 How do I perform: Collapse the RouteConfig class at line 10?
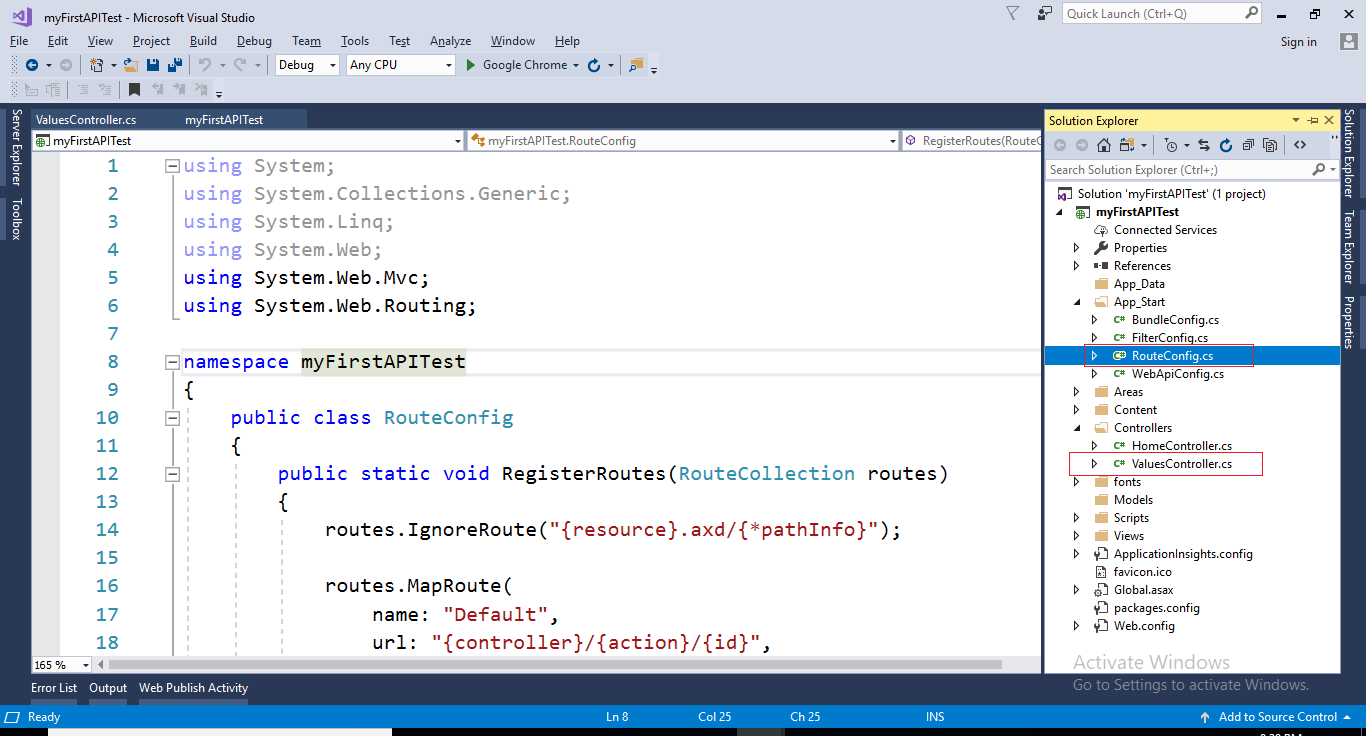coord(172,418)
